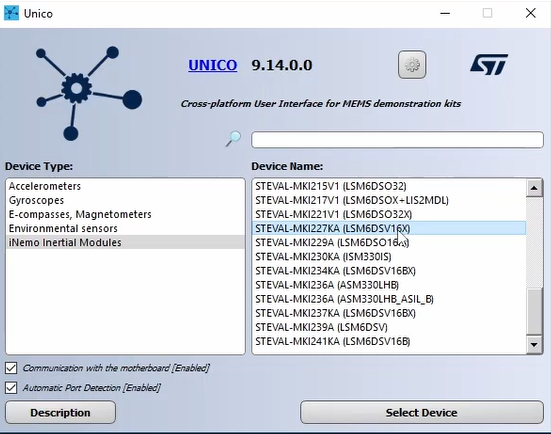Toggle Automatic Port Detection checkbox

click(x=11, y=388)
